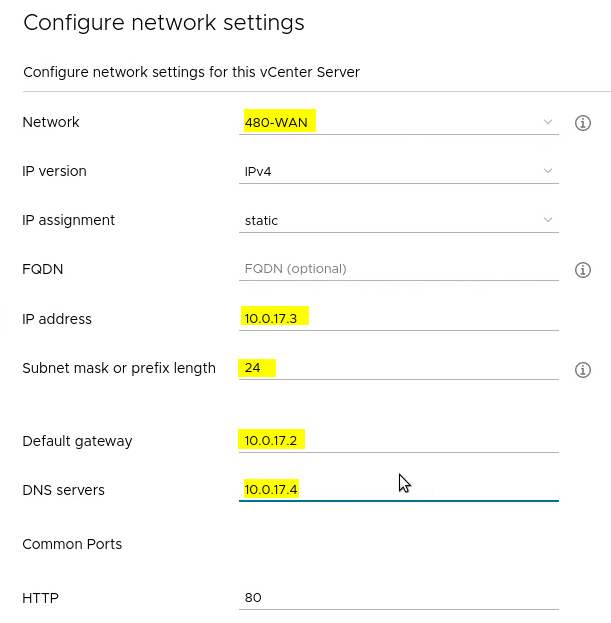
Task: Select the subnet prefix field containing 24
Action: (x=398, y=368)
